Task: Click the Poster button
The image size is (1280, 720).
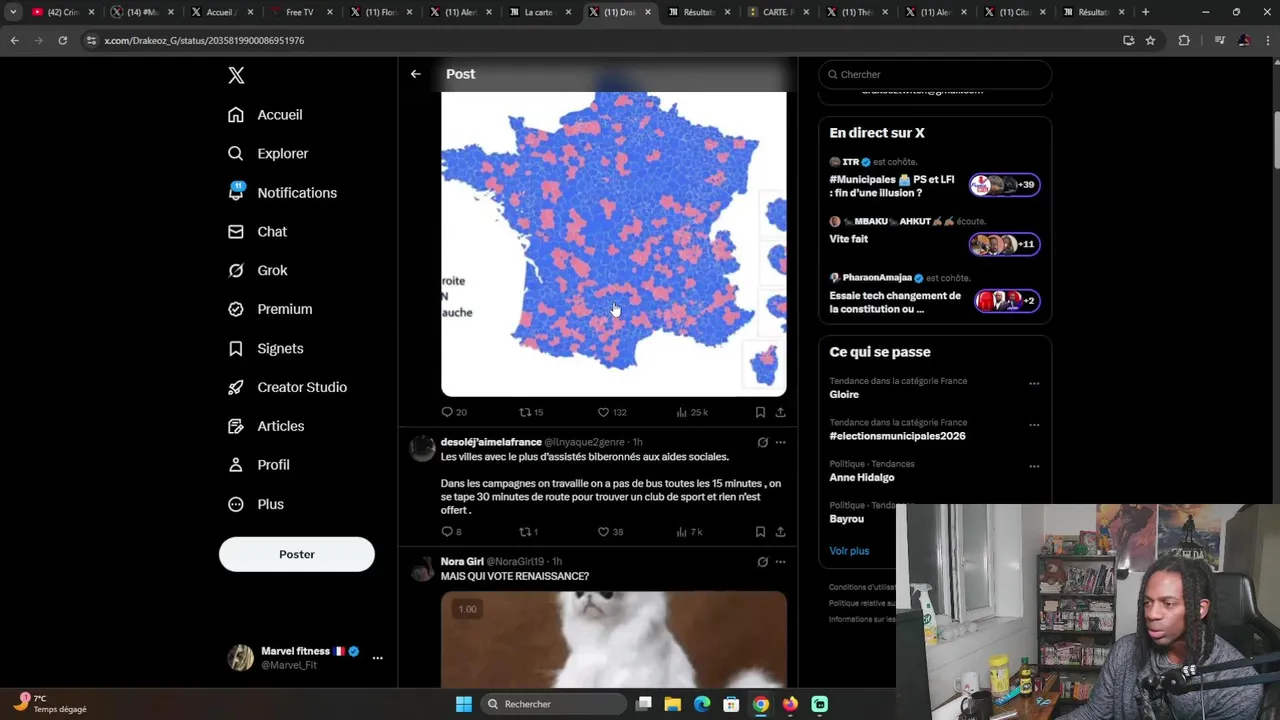Action: 297,554
